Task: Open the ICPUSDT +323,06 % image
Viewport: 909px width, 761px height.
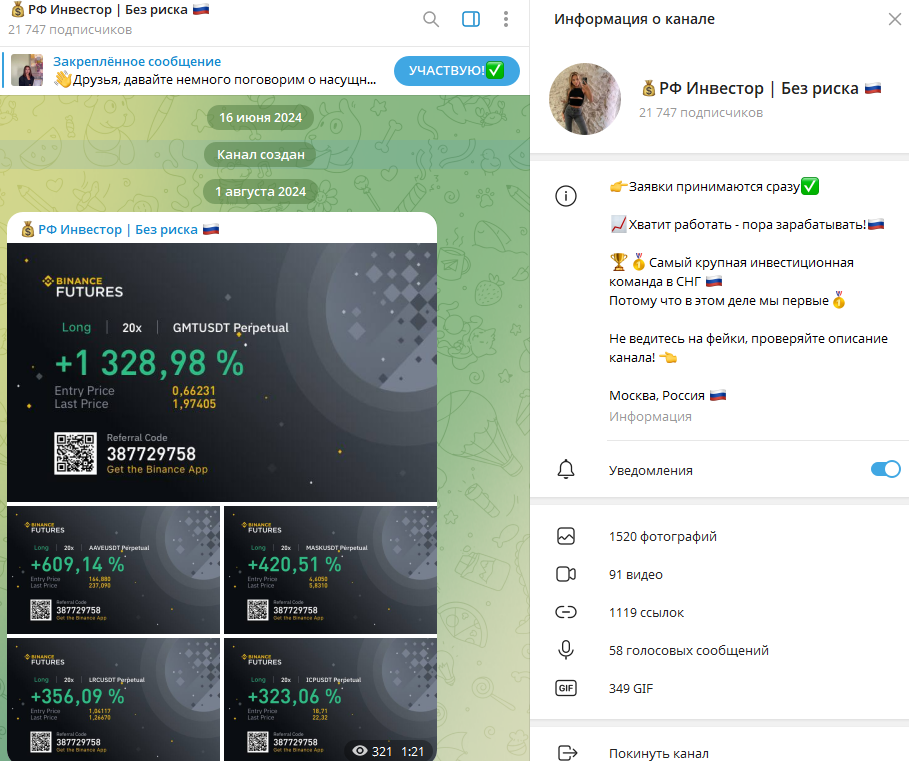Action: (330, 700)
